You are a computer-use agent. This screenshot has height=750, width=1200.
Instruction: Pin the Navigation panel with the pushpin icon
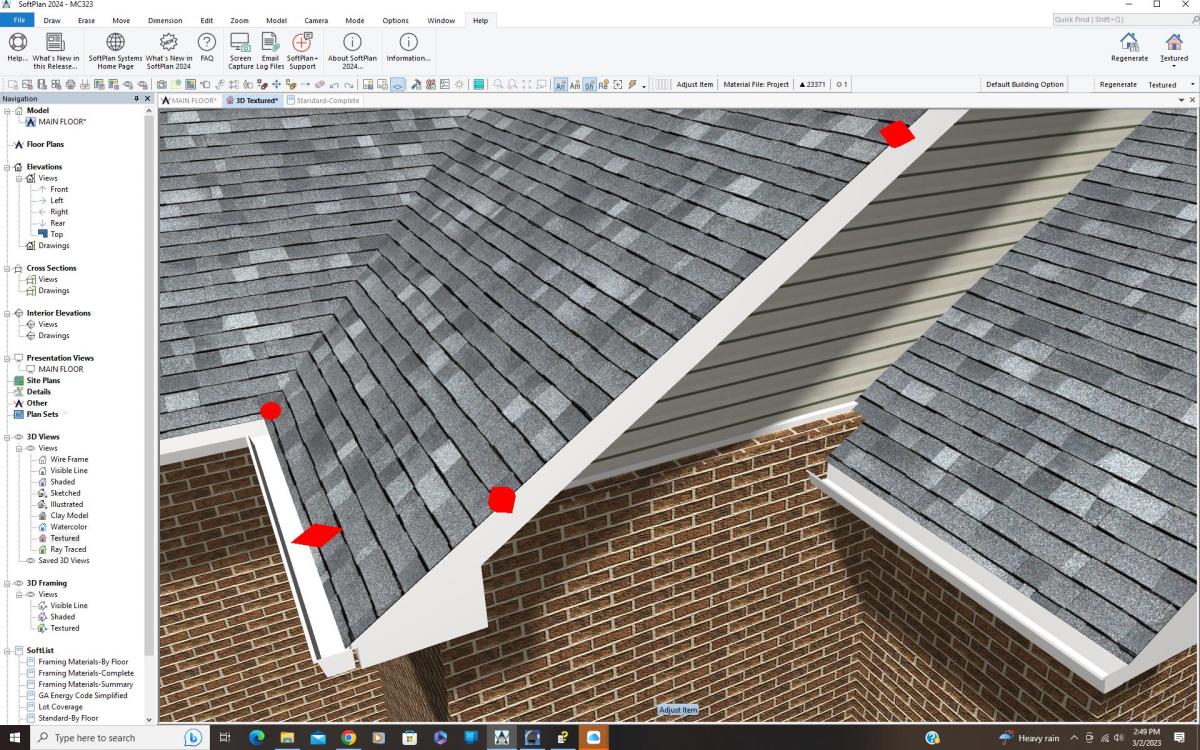(136, 98)
